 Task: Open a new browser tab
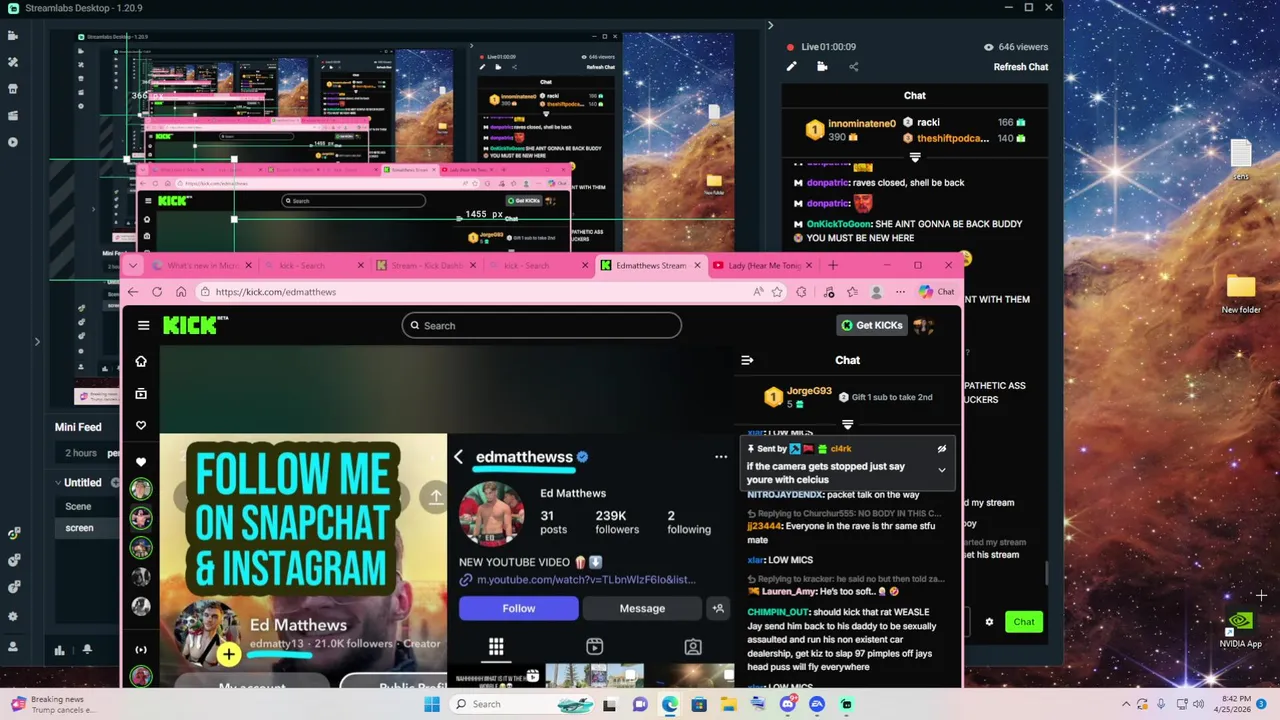(x=833, y=265)
